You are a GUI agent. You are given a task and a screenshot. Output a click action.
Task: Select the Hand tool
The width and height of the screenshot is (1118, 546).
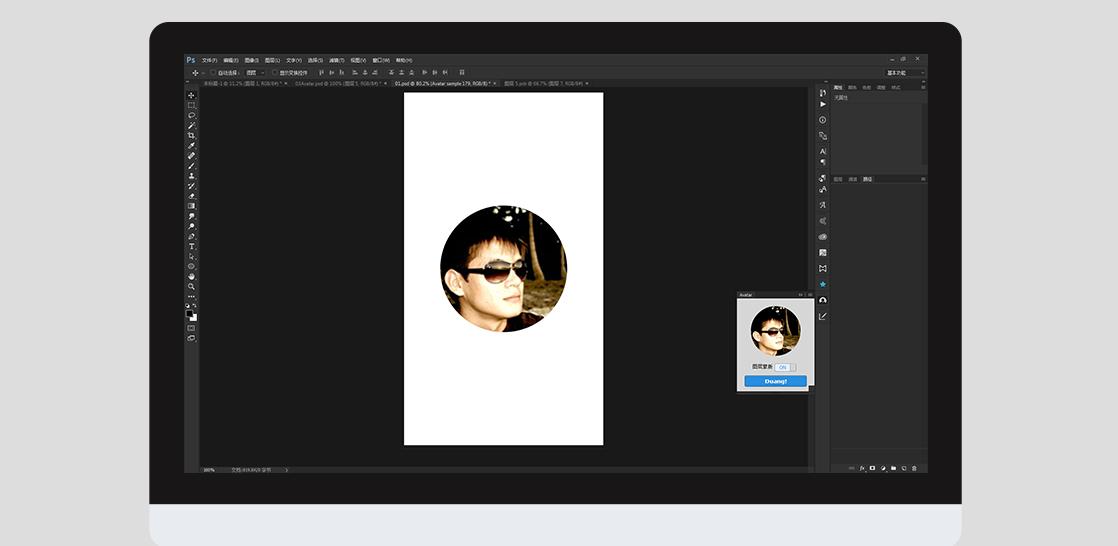191,276
